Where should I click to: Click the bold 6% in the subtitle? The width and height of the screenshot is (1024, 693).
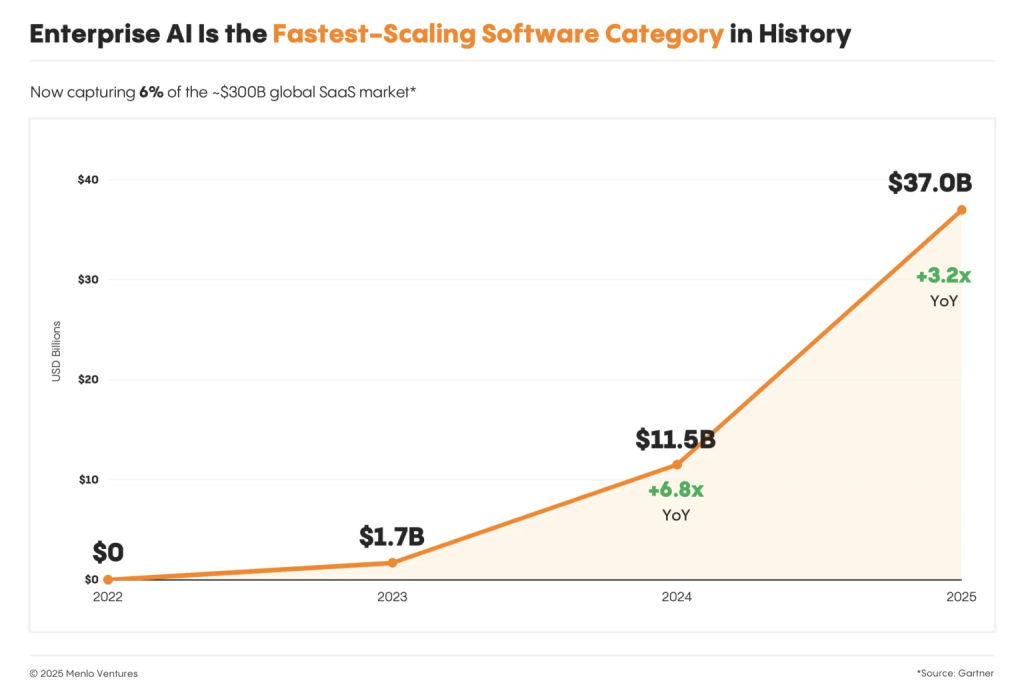coord(151,93)
